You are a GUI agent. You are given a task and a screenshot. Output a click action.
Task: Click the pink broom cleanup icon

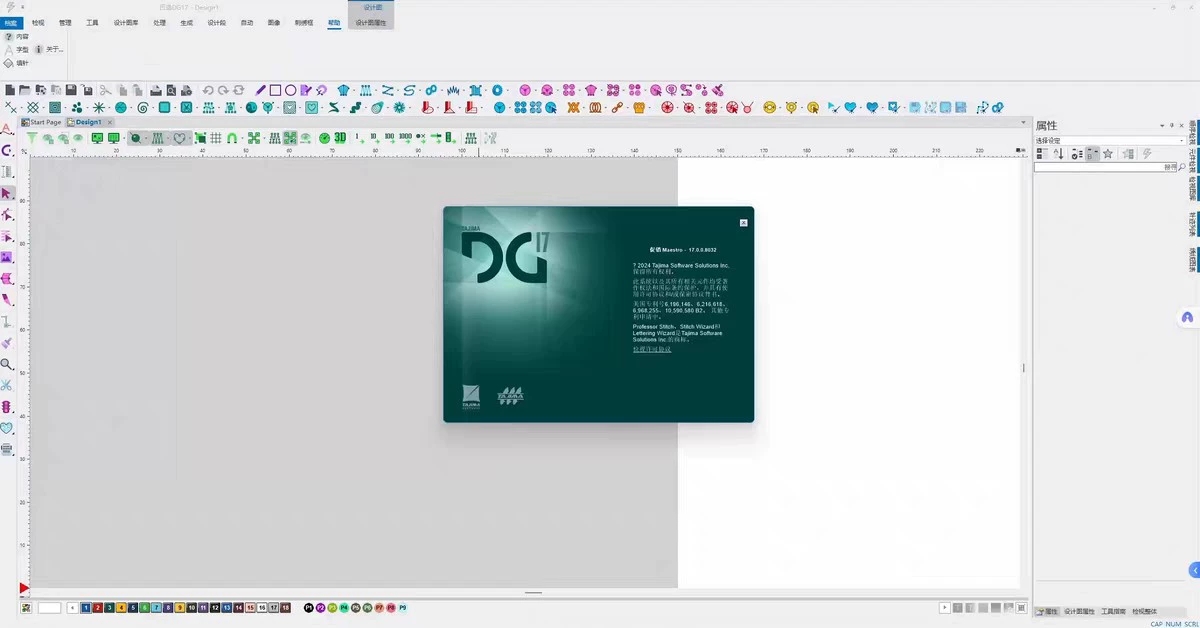[718, 90]
